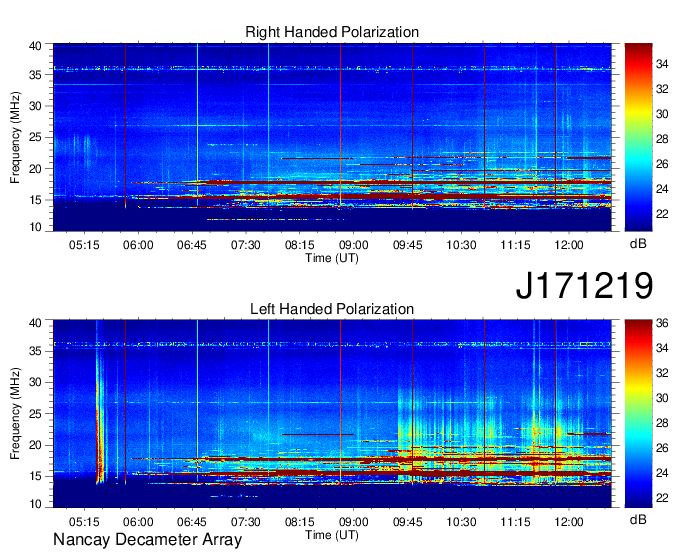Screen dimensions: 680x552
Task: Click the 40 MHz frequency tick of the Left Handed plot
Action: pyautogui.click(x=35, y=323)
